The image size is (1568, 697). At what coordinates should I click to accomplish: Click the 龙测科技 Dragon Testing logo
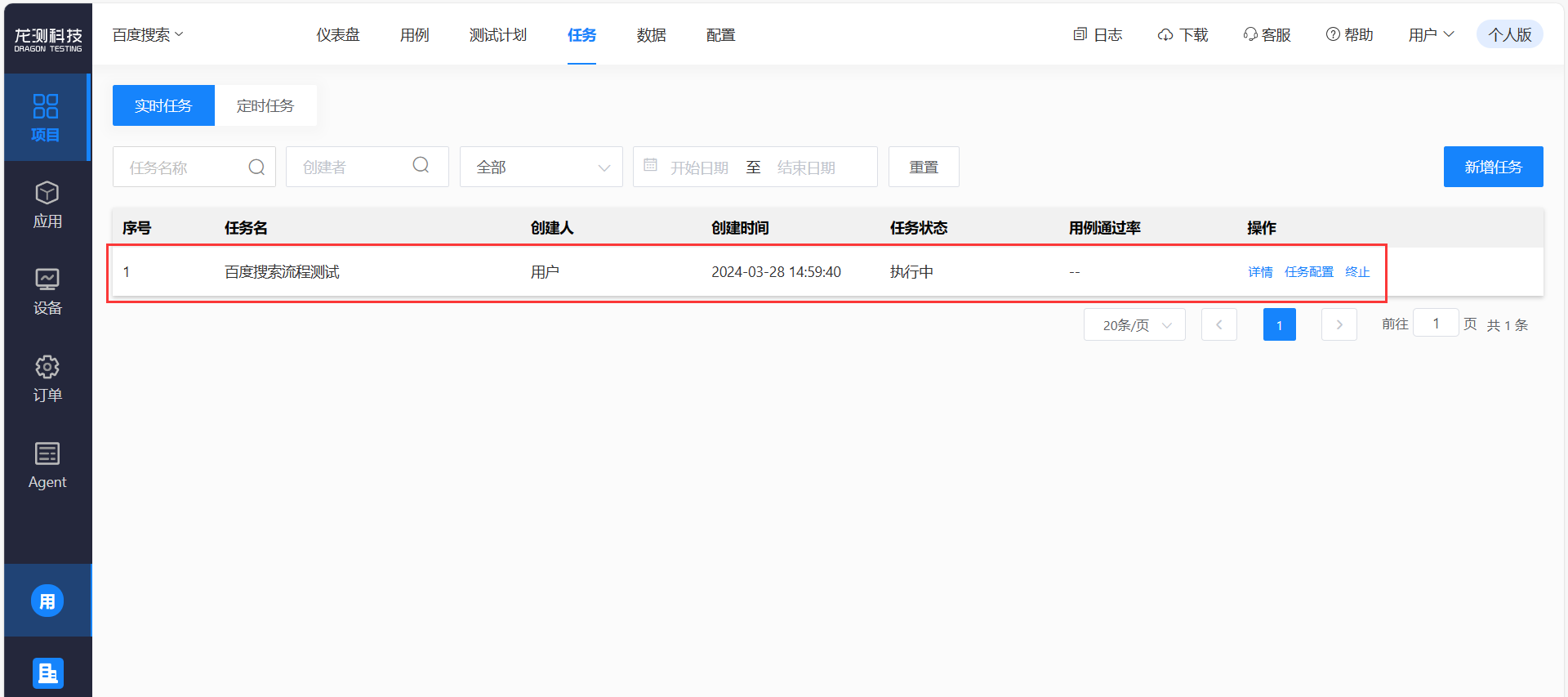pos(48,39)
